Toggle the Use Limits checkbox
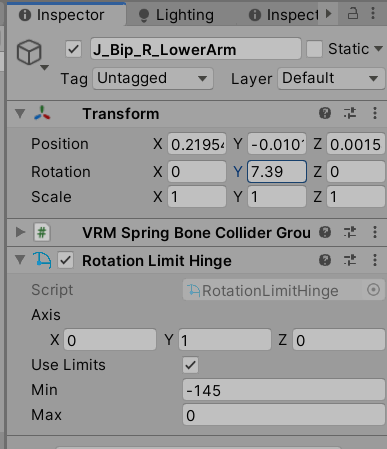The width and height of the screenshot is (387, 449). (191, 365)
